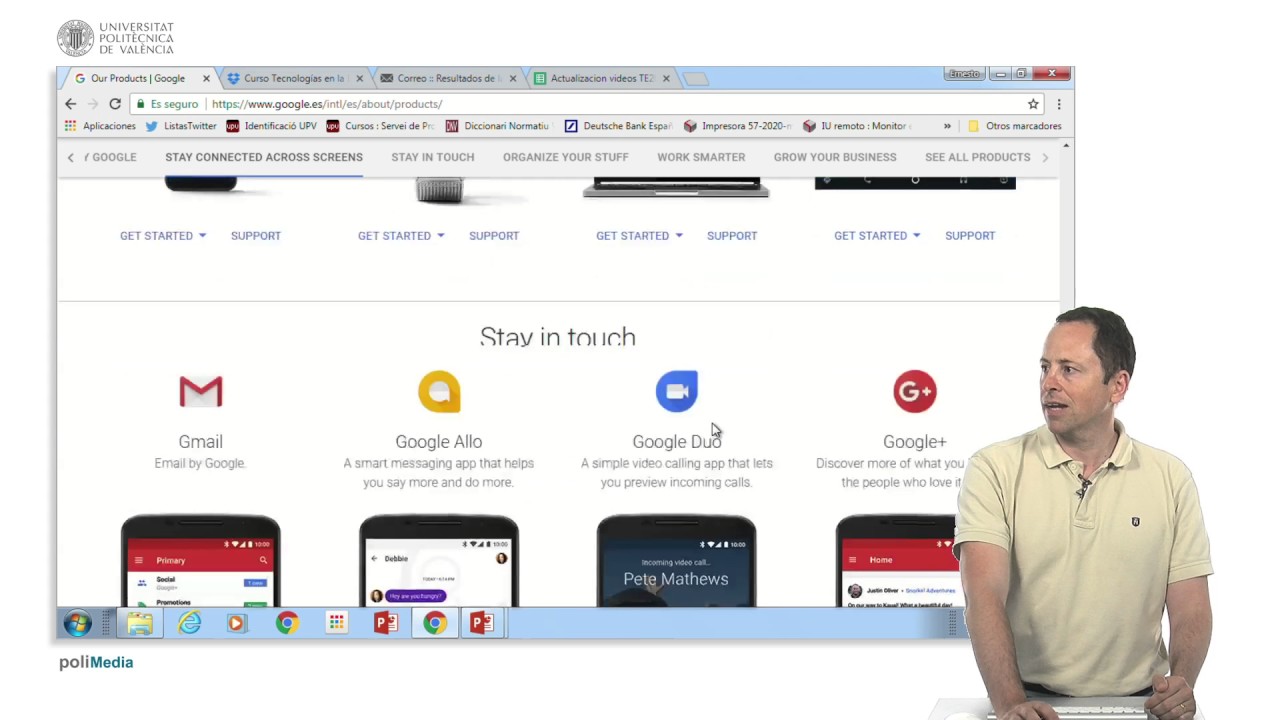Select STAY CONNECTED ACROSS SCREENS navigation item
This screenshot has height=720, width=1280.
coord(264,157)
